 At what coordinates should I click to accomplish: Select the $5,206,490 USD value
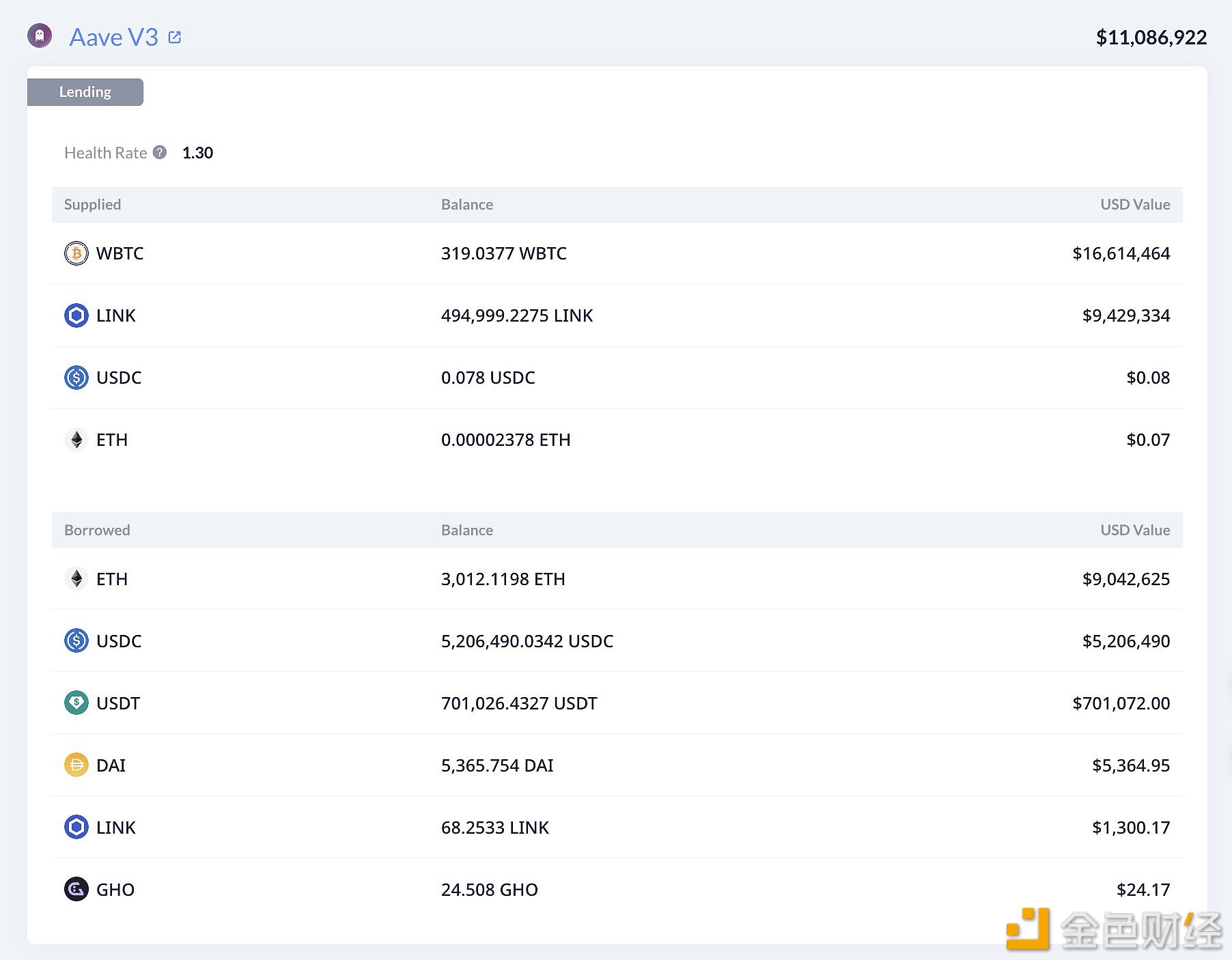pyautogui.click(x=1126, y=641)
